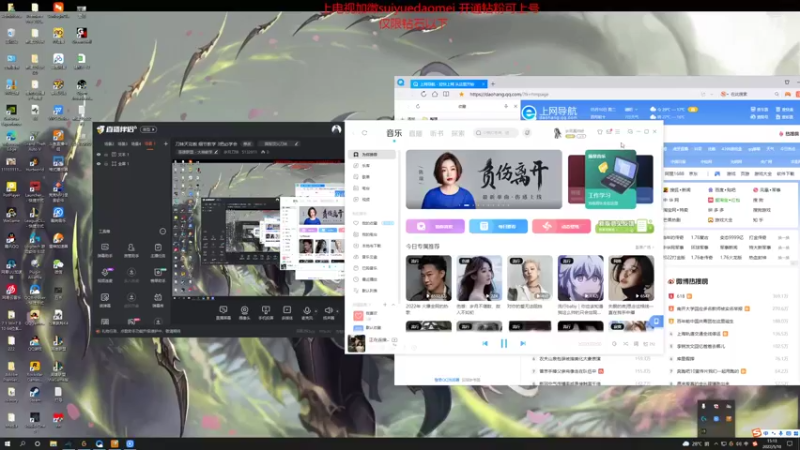800x450 pixels.
Task: Click the music app search input field
Action: pyautogui.click(x=495, y=133)
